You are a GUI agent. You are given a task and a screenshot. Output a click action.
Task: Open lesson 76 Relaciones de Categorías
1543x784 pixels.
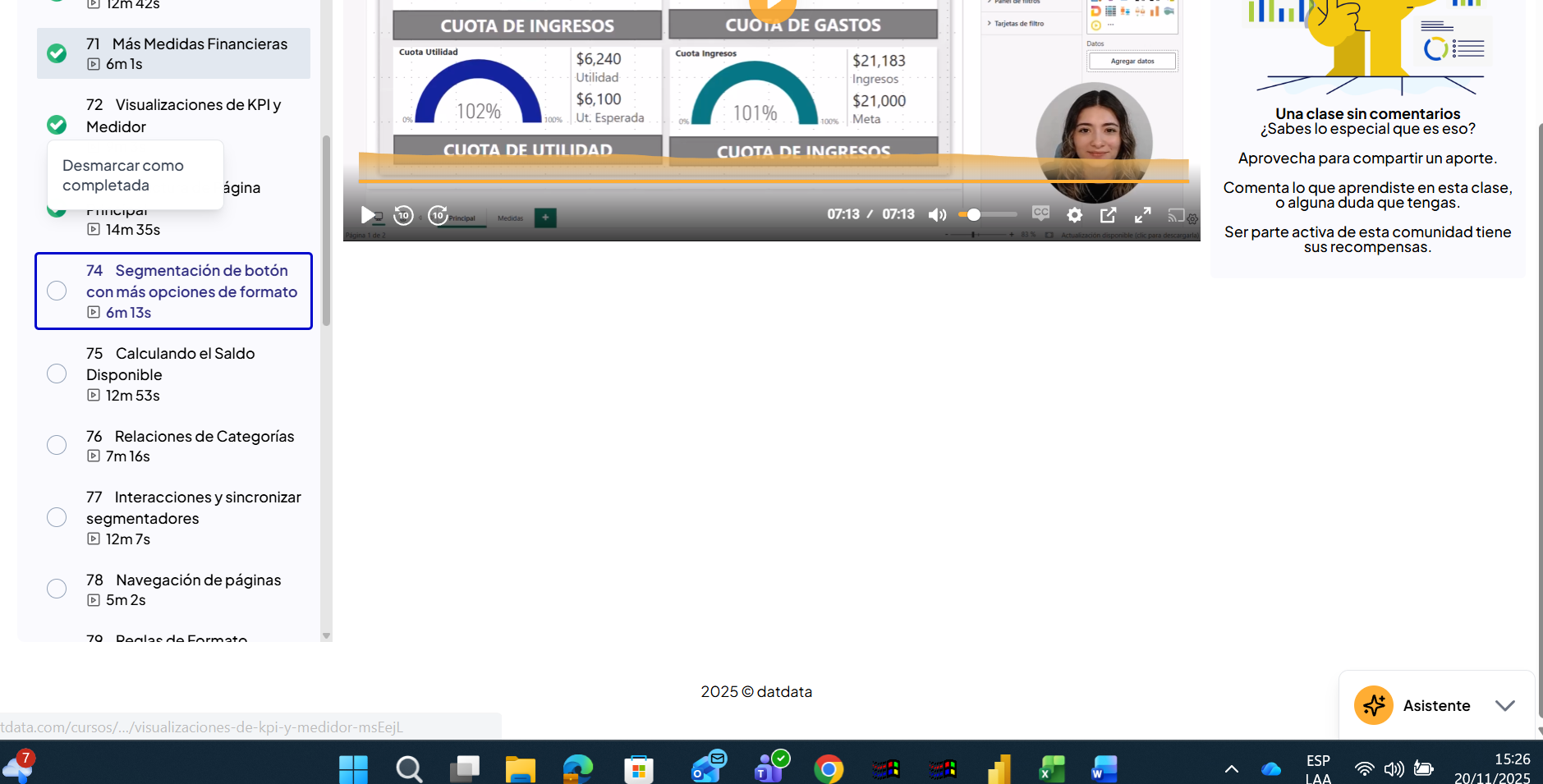point(204,437)
